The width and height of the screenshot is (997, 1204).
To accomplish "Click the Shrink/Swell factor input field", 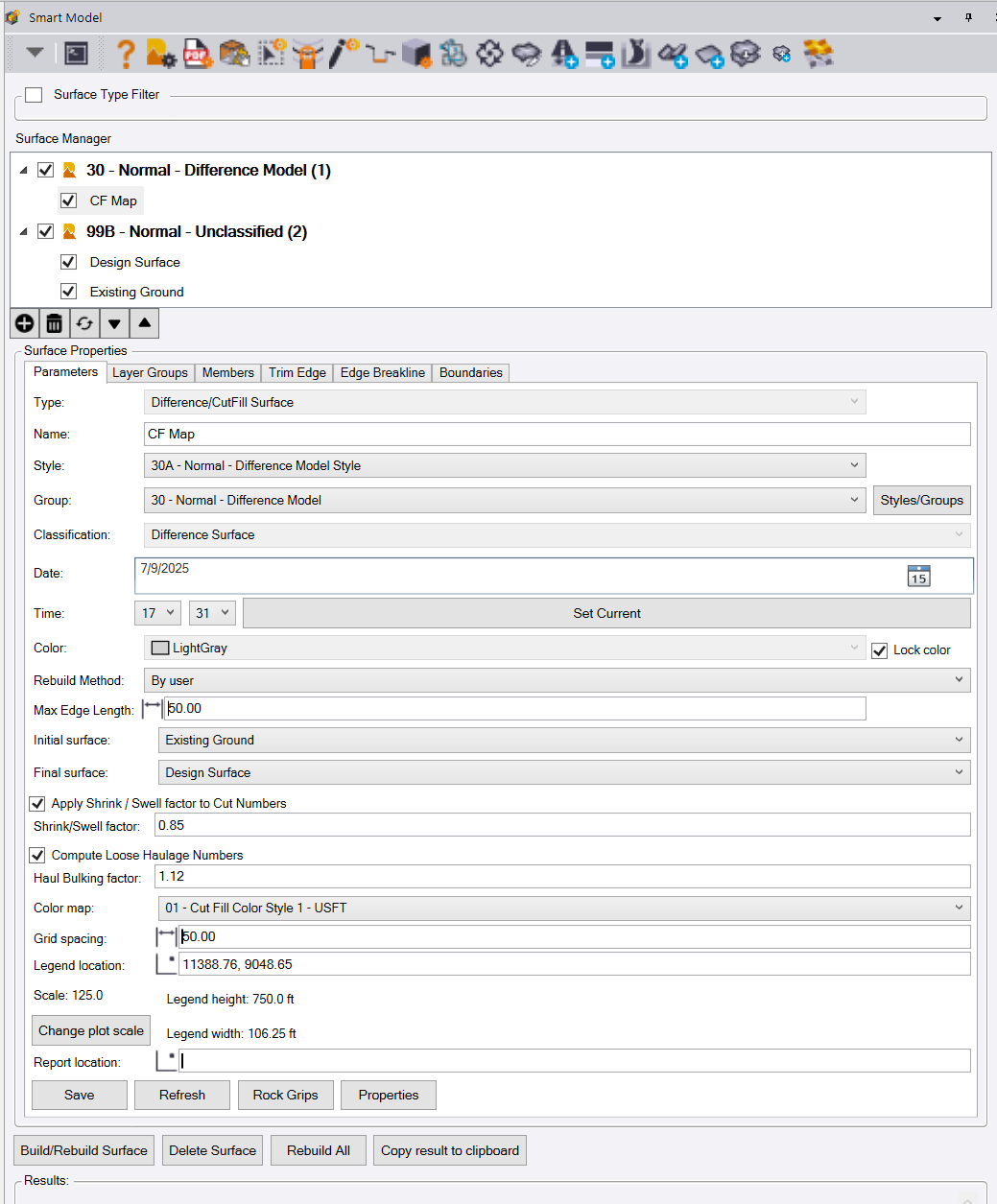I will click(563, 825).
